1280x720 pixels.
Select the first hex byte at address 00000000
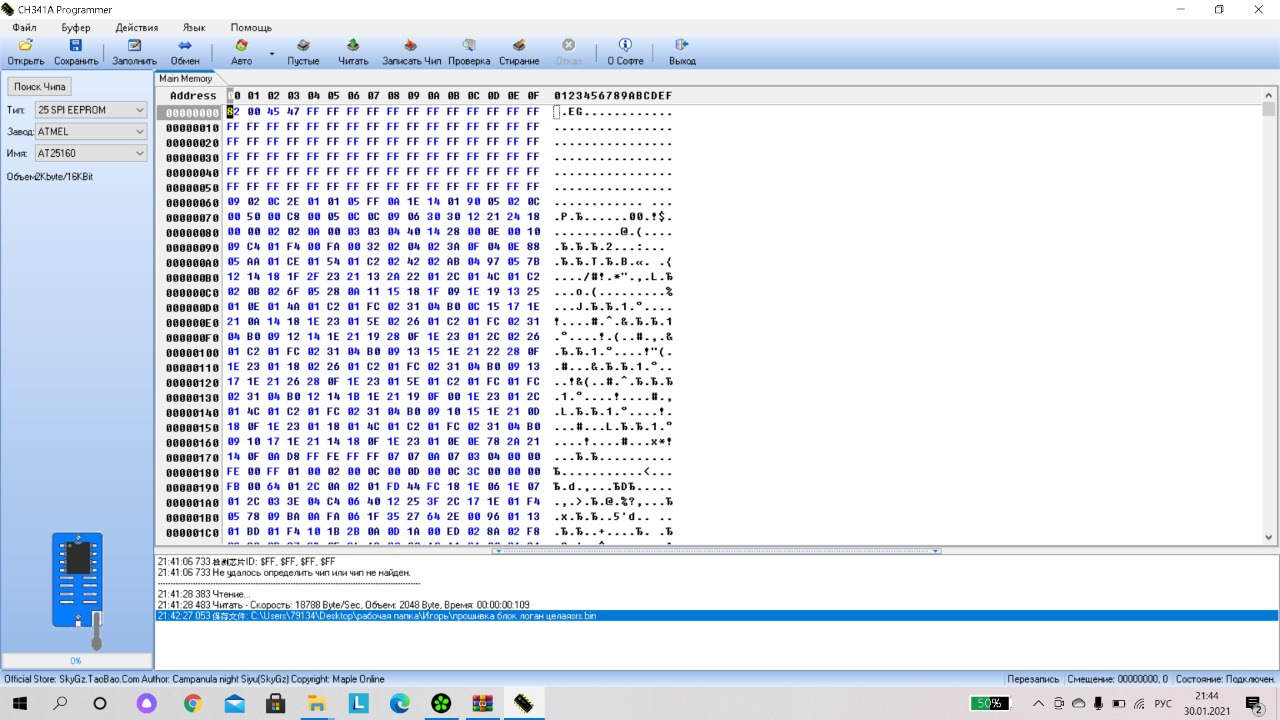coord(232,112)
